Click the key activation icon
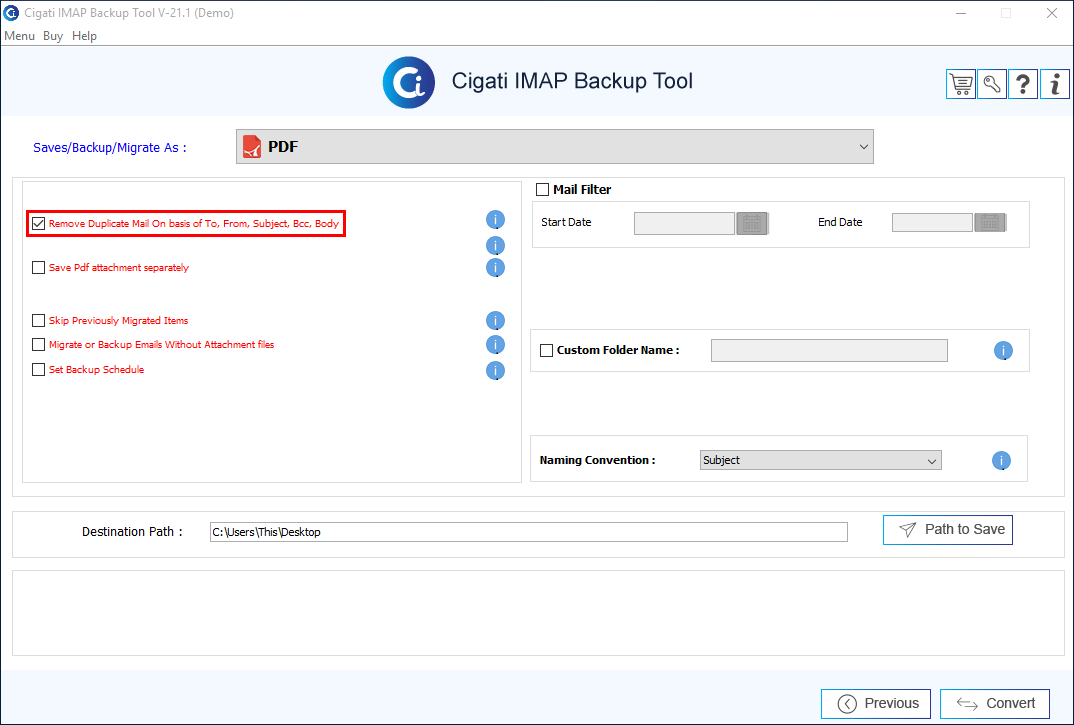The width and height of the screenshot is (1074, 725). coord(992,84)
